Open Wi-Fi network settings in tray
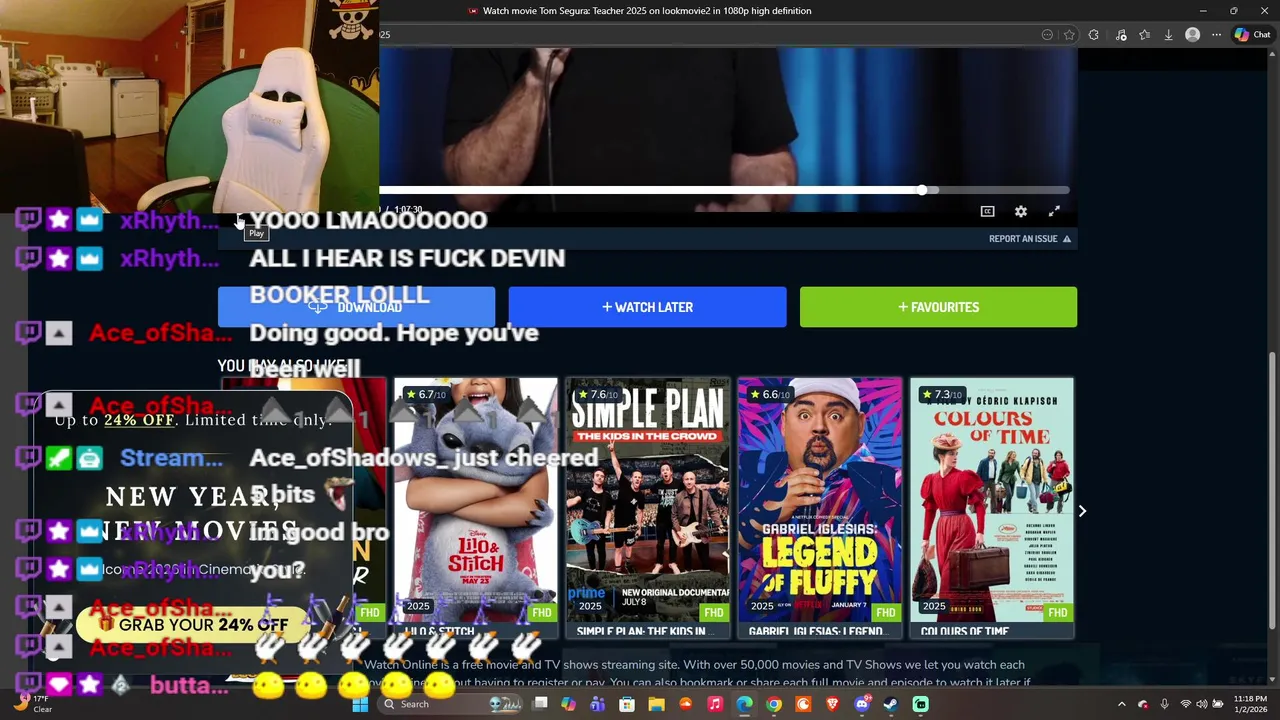Viewport: 1280px width, 720px height. coord(1186,704)
